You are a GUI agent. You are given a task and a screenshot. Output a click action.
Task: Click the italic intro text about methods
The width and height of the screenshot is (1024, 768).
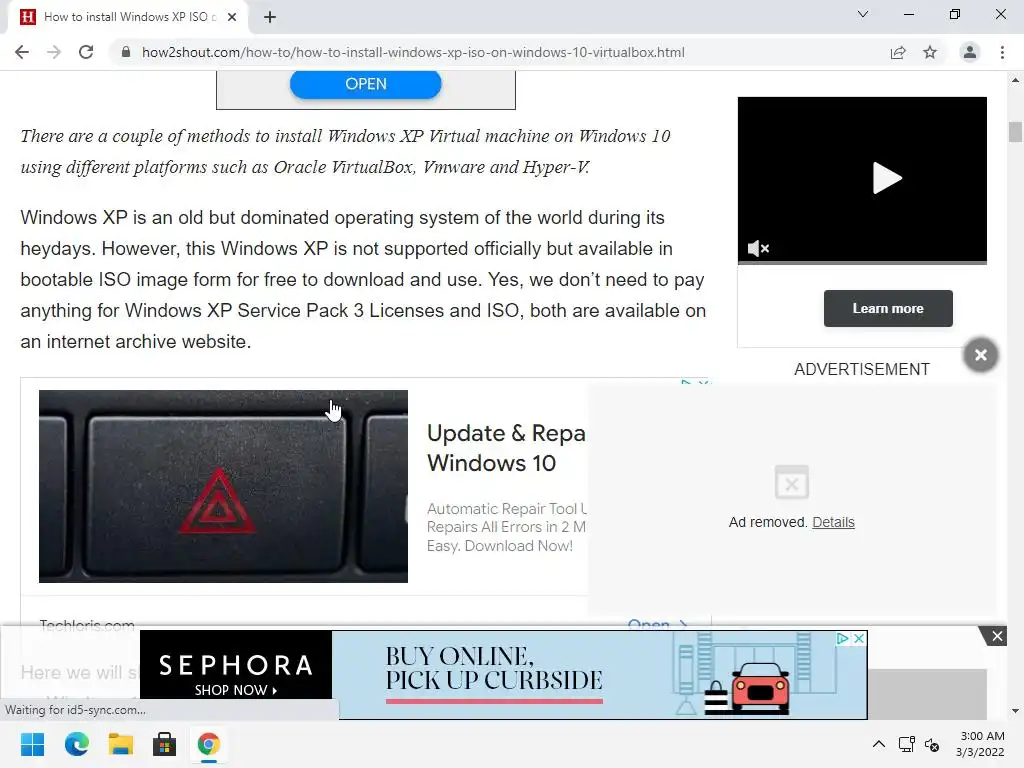(x=345, y=152)
